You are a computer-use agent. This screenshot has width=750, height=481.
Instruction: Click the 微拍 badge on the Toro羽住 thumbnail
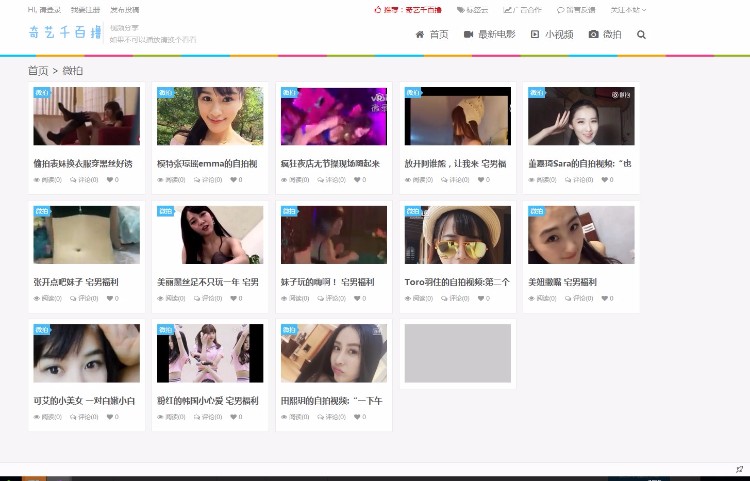click(413, 211)
